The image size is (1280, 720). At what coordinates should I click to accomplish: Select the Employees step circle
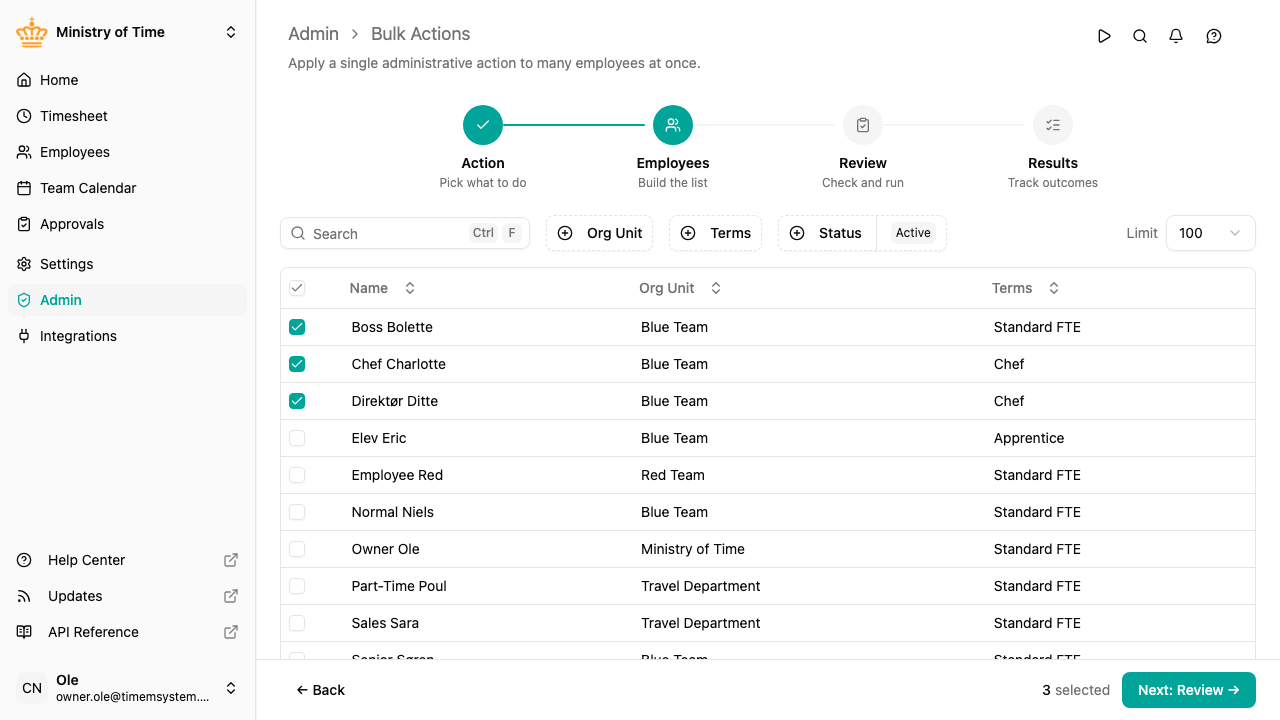coord(673,125)
